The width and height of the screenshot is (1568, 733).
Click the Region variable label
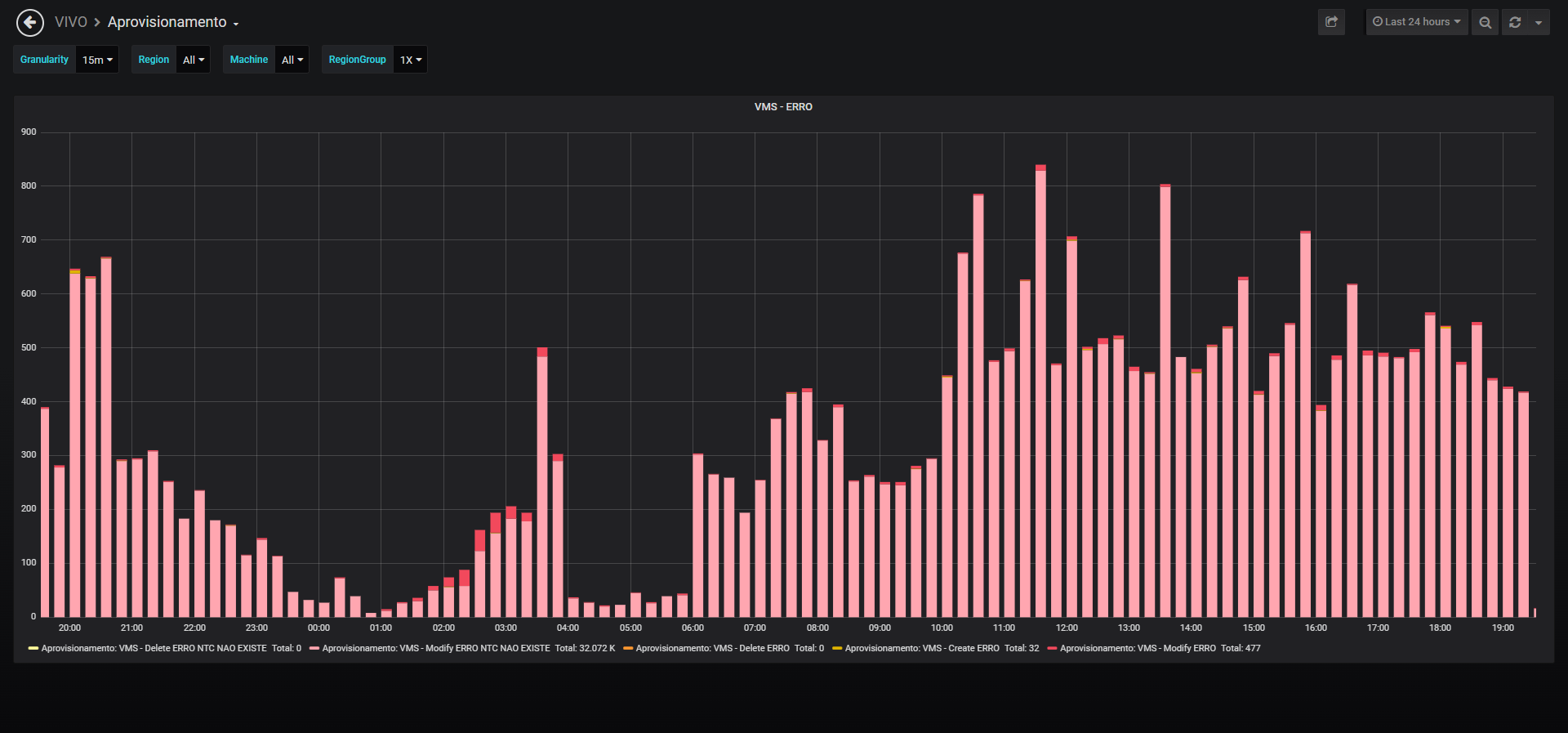(154, 60)
